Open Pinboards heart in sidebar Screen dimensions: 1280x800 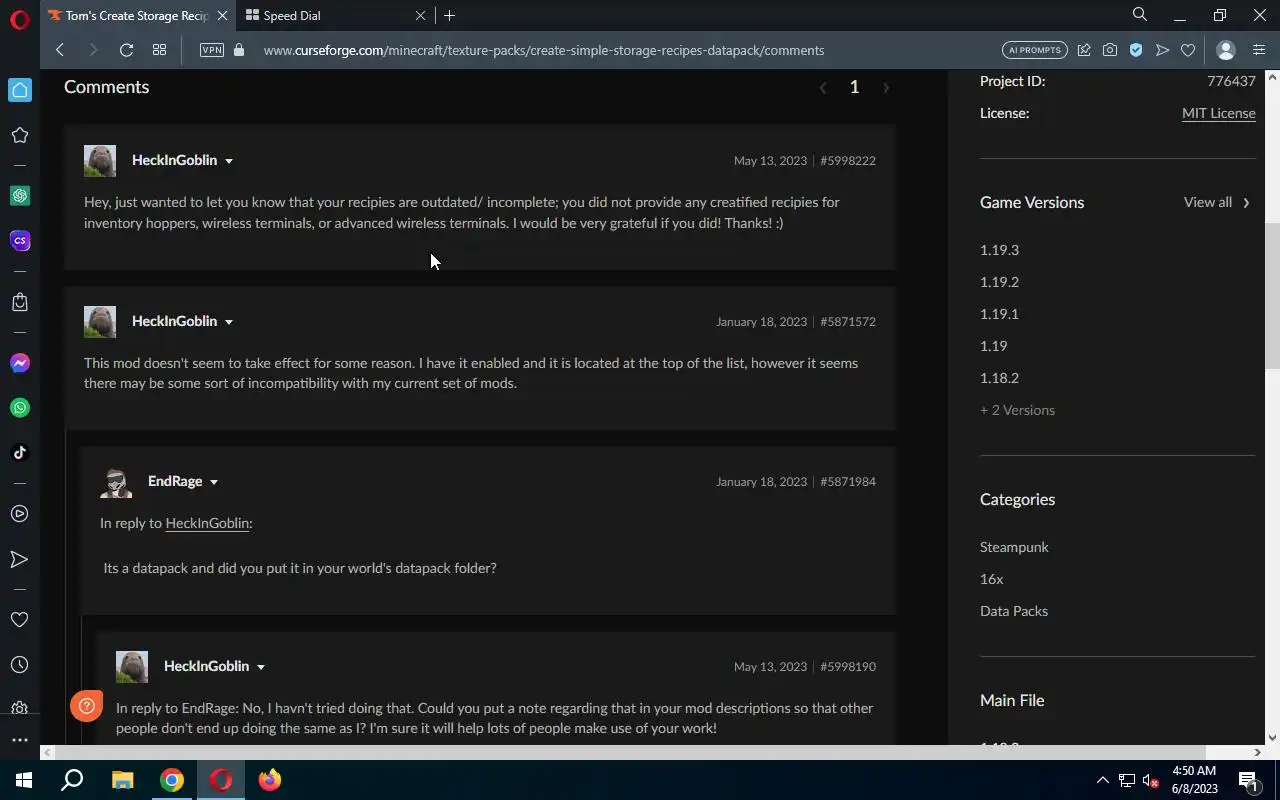tap(19, 620)
